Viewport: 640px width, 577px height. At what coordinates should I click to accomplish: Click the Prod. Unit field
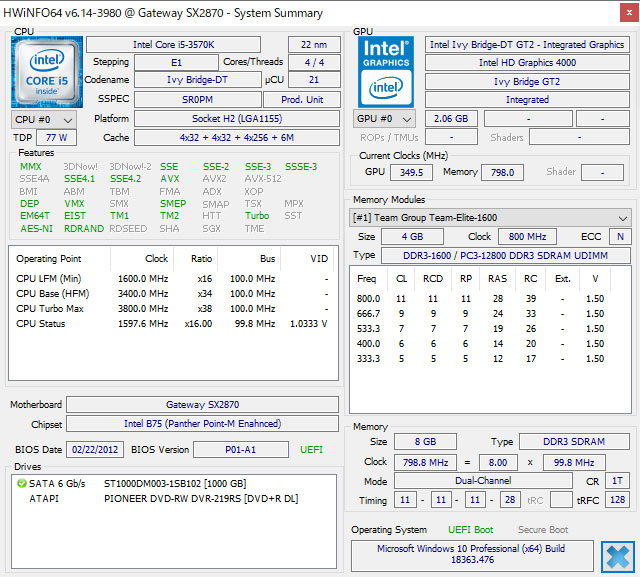click(x=302, y=100)
